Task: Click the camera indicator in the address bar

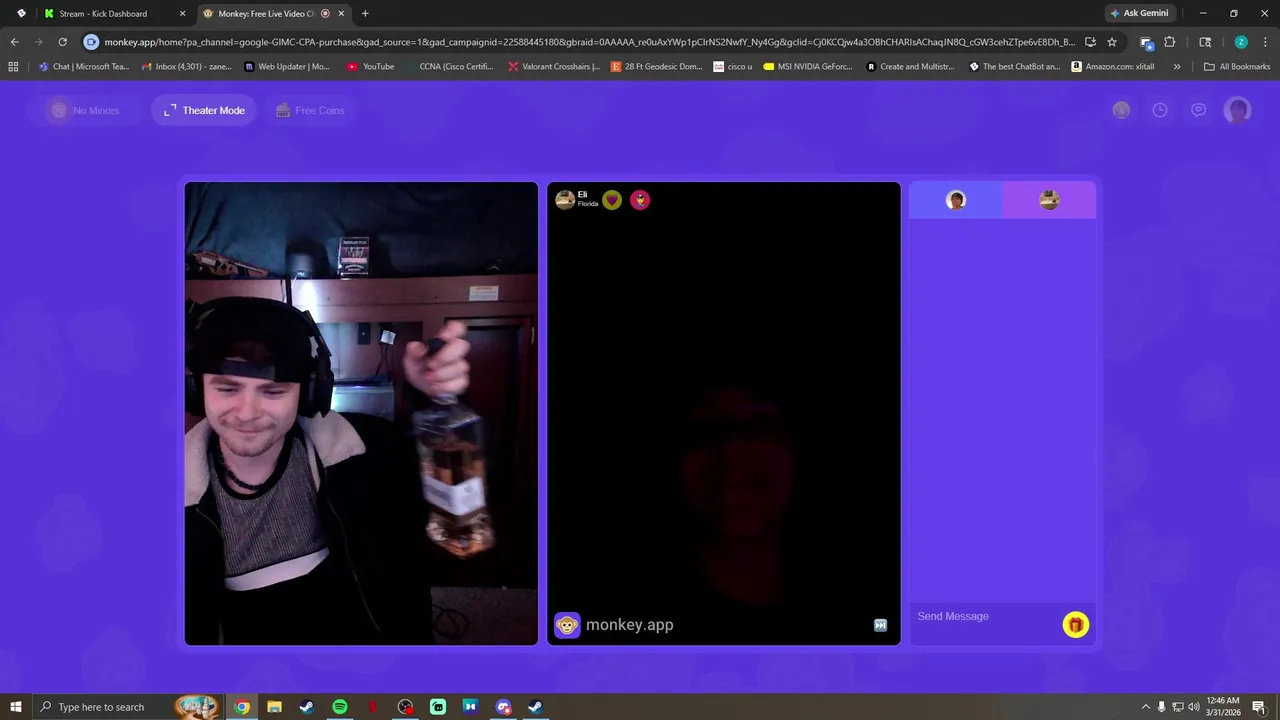Action: pyautogui.click(x=92, y=42)
